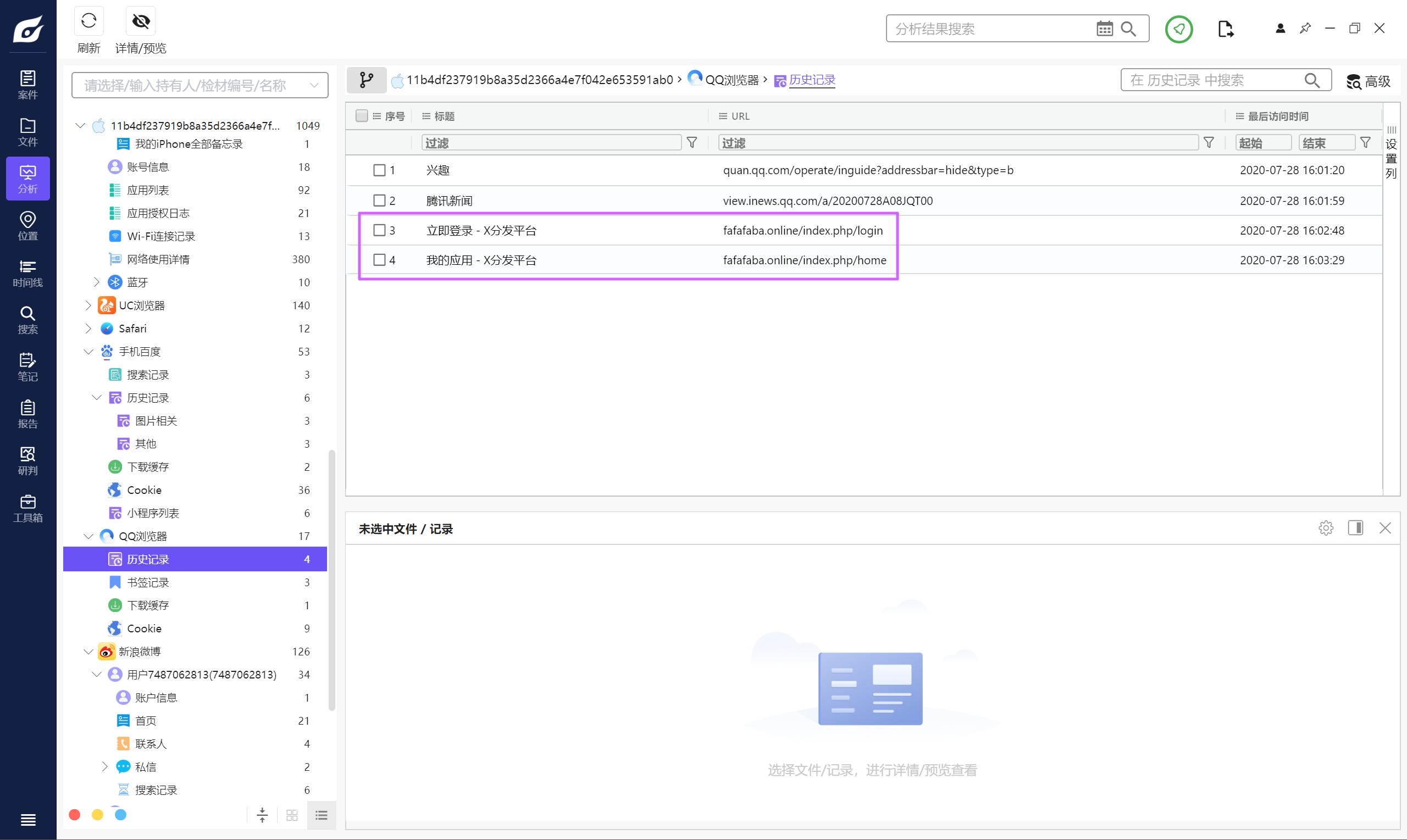The width and height of the screenshot is (1407, 840).
Task: Click the collapse-all icon below the tree
Action: tap(262, 815)
